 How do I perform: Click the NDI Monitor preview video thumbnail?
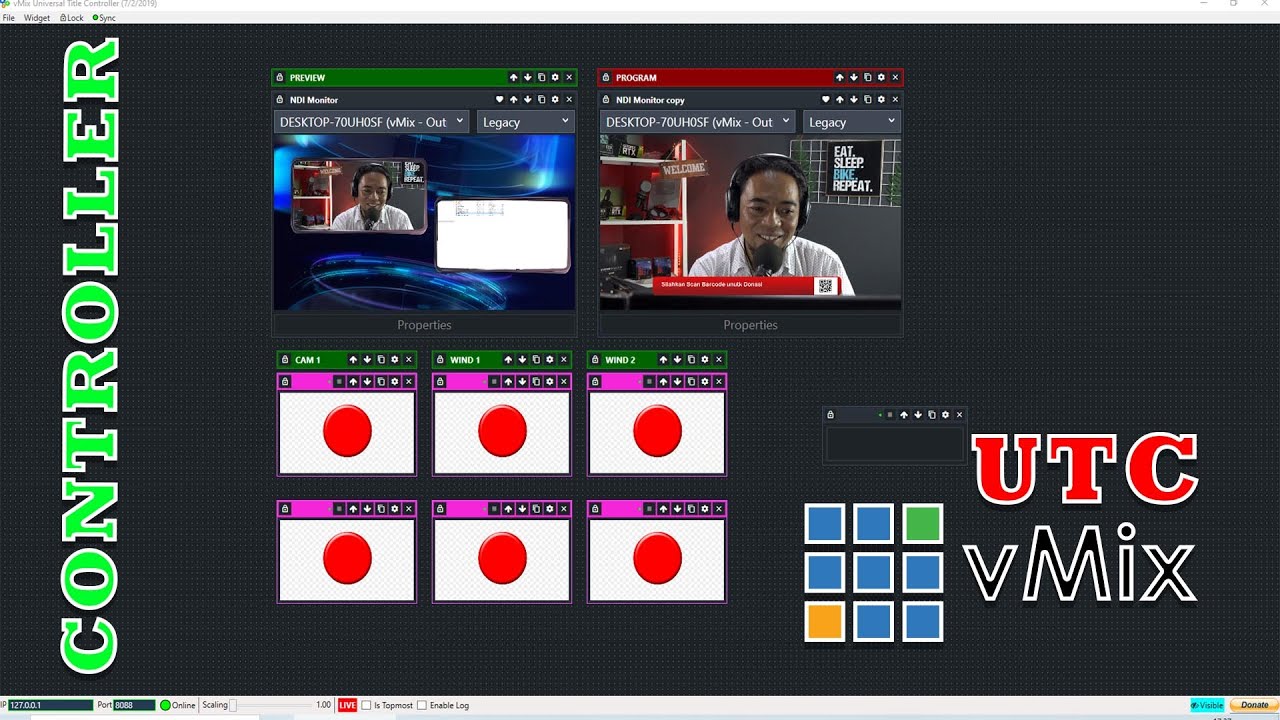424,223
